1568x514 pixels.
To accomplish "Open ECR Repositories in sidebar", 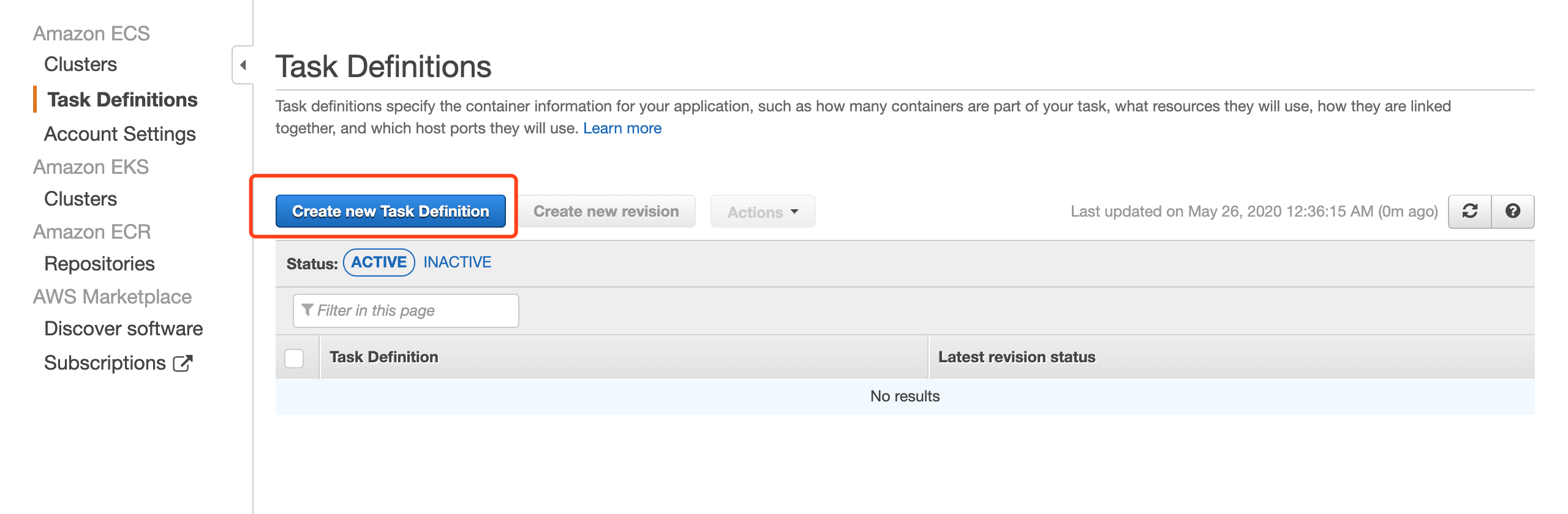I will pos(99,264).
